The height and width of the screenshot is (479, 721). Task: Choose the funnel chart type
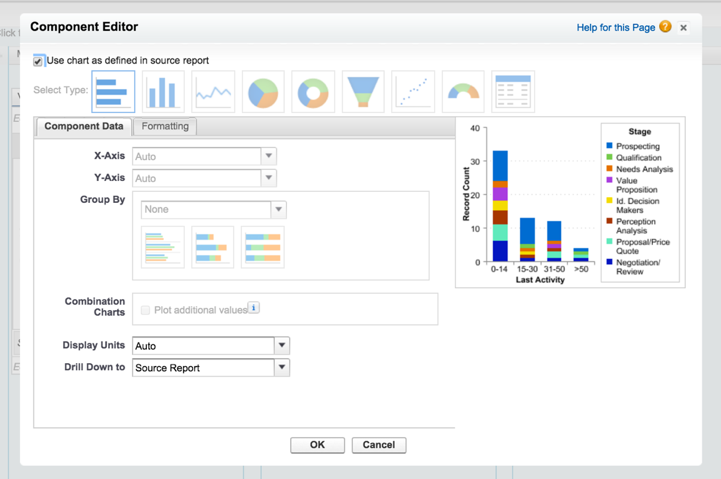click(363, 91)
